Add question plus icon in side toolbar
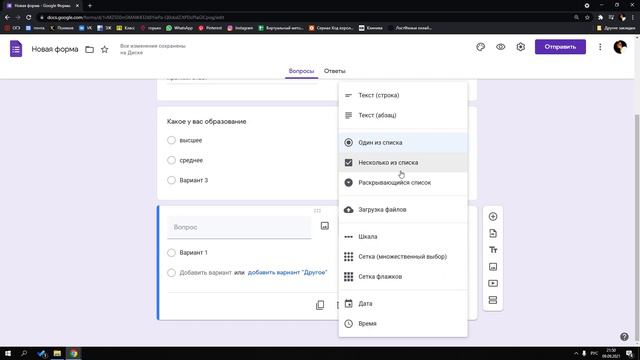 coord(493,216)
